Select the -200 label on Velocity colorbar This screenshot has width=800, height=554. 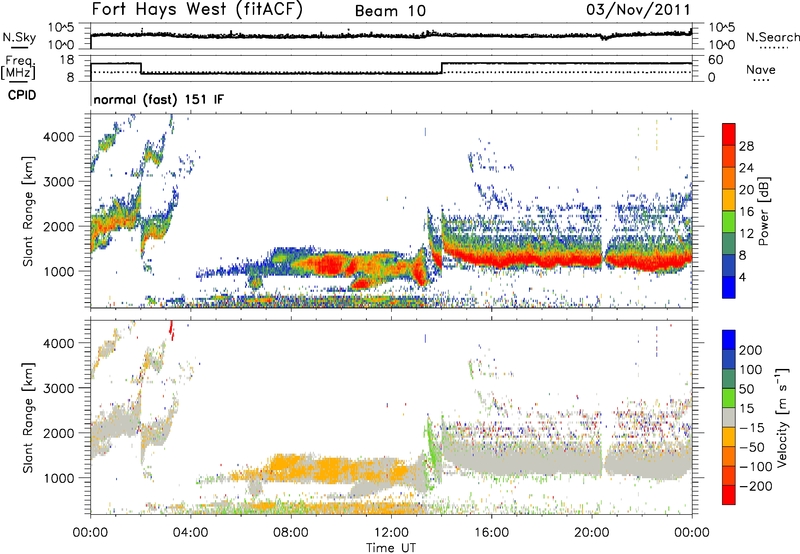coord(755,486)
